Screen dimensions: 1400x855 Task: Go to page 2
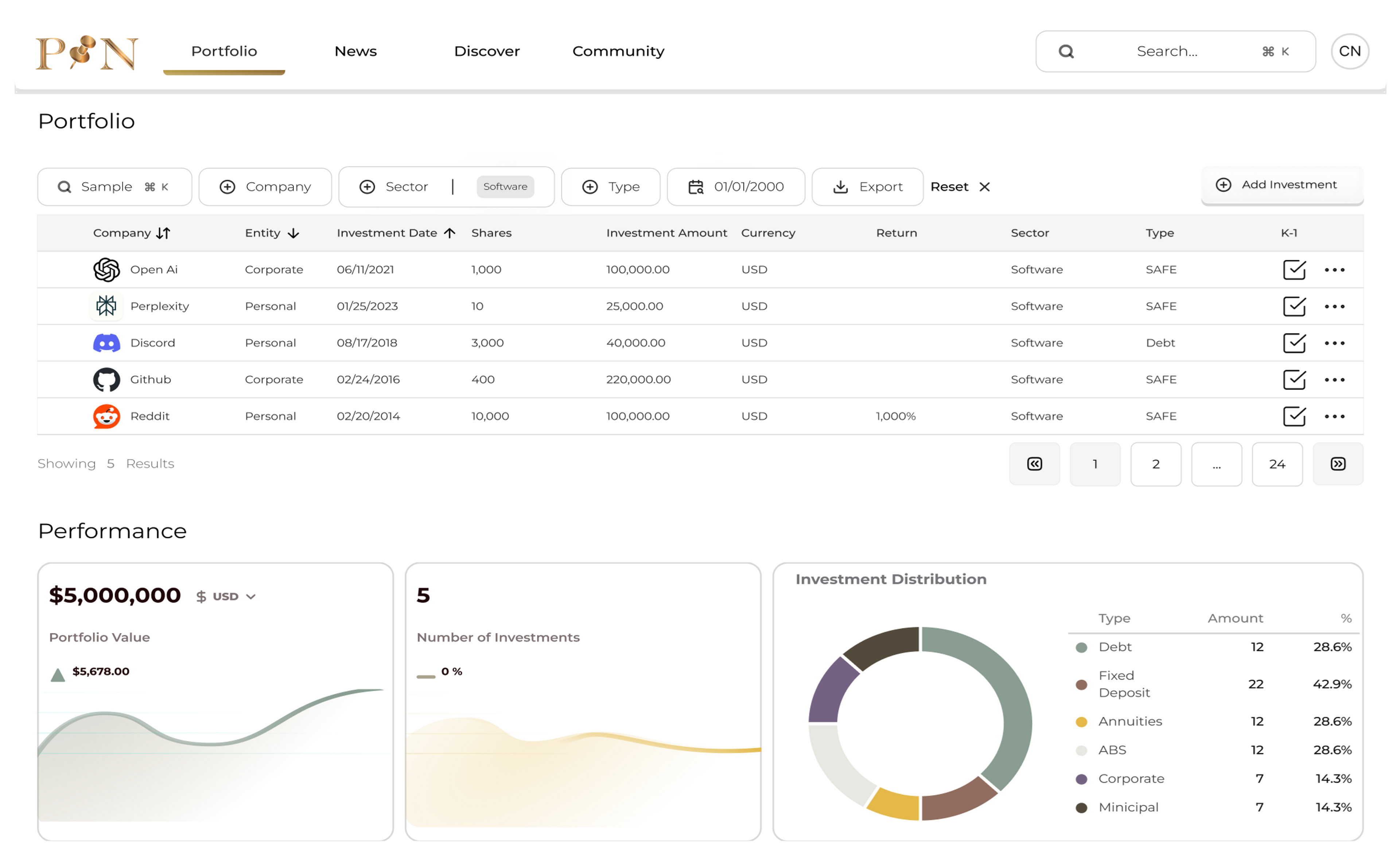pos(1156,464)
